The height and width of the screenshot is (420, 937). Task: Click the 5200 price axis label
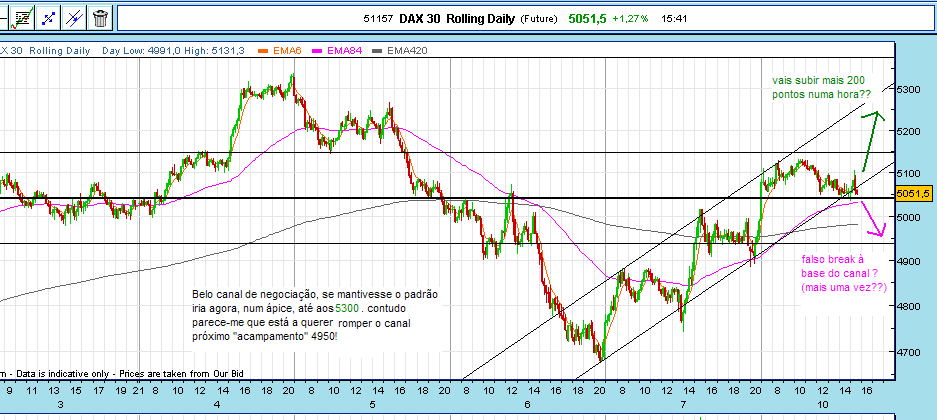coord(908,131)
